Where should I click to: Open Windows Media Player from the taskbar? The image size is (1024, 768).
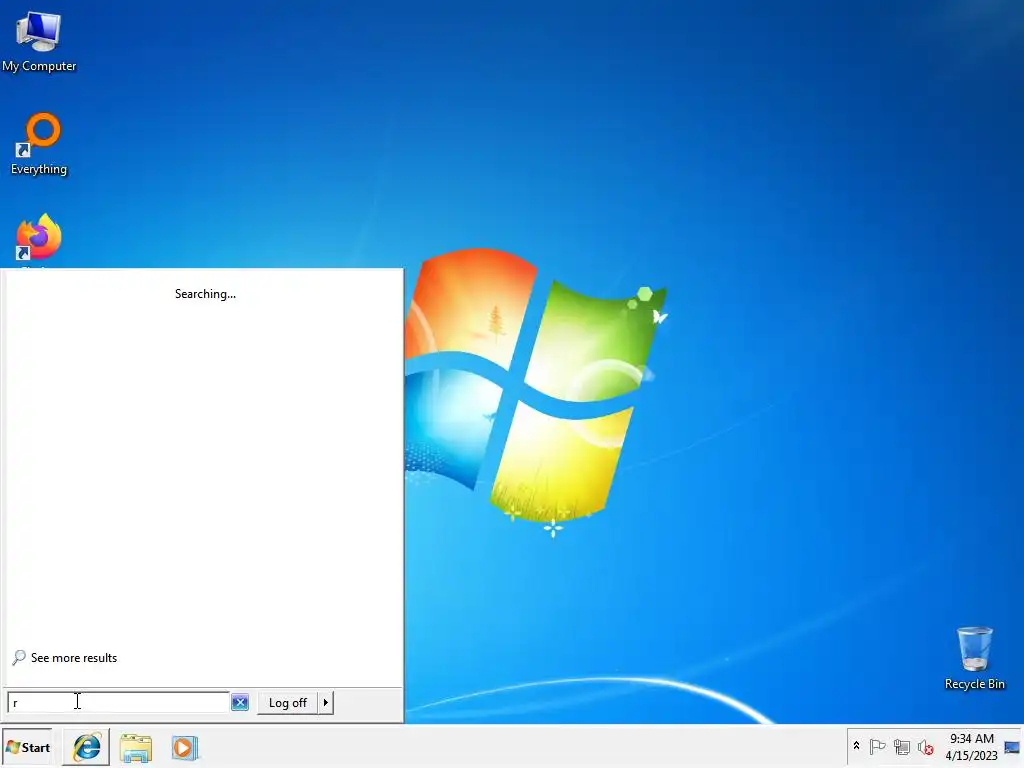pyautogui.click(x=185, y=747)
